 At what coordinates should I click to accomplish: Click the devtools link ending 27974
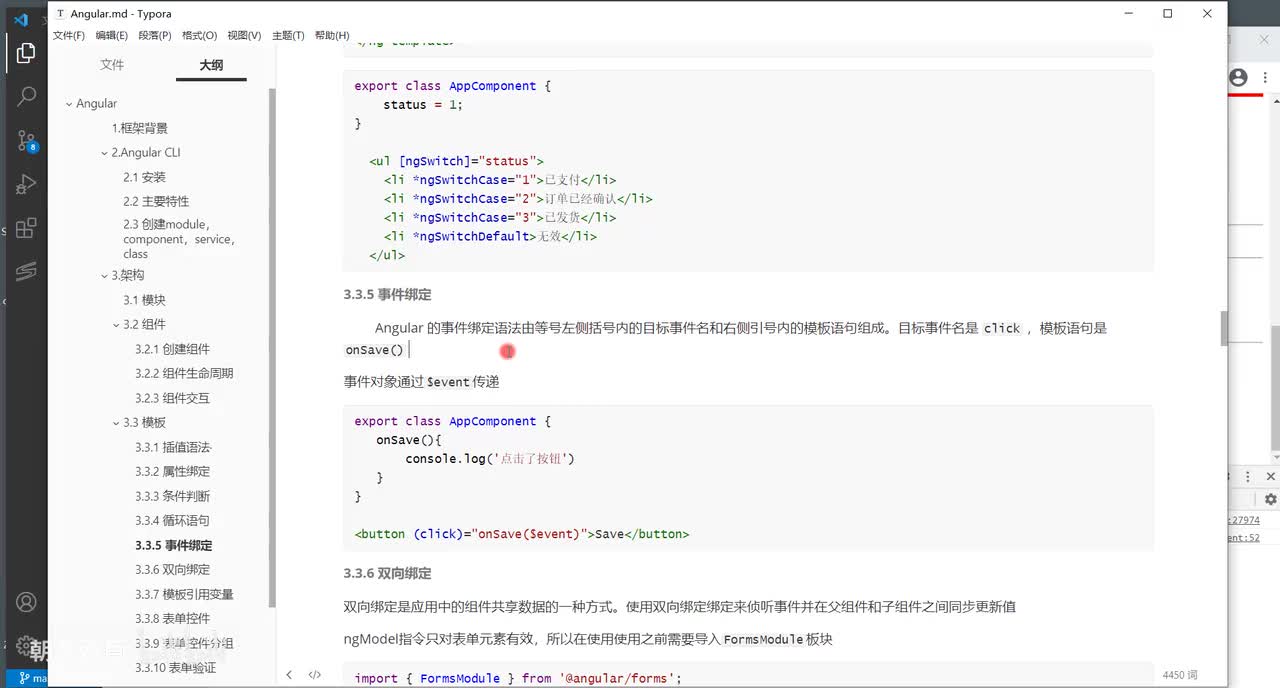1244,520
